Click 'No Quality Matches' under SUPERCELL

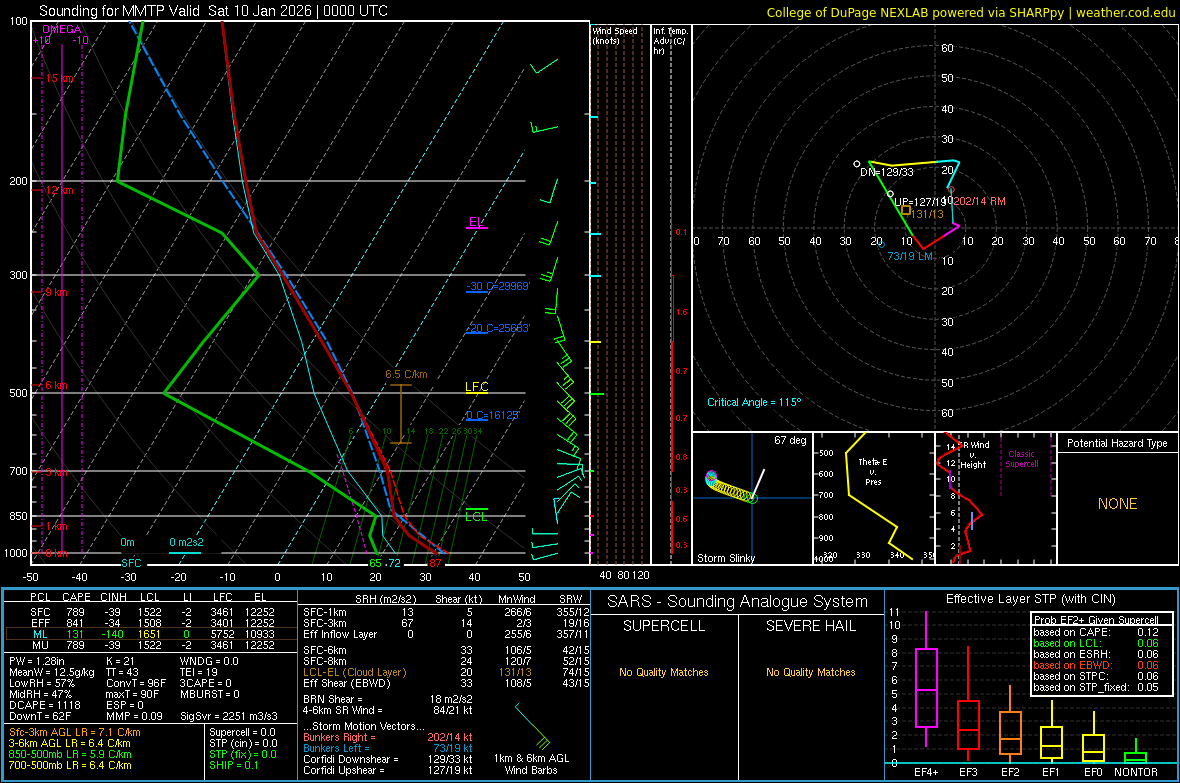point(664,672)
